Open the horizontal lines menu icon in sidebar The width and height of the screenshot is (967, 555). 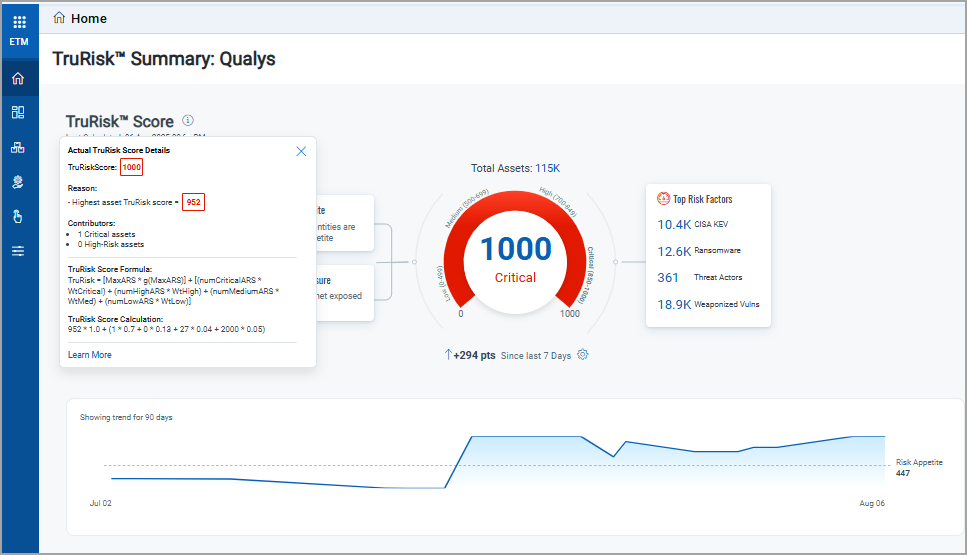pyautogui.click(x=18, y=251)
